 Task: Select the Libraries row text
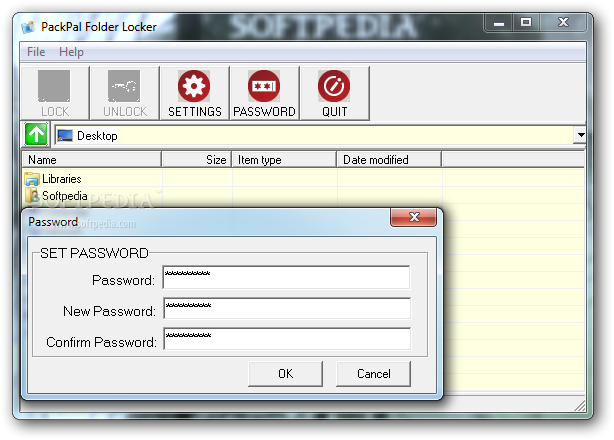point(61,179)
